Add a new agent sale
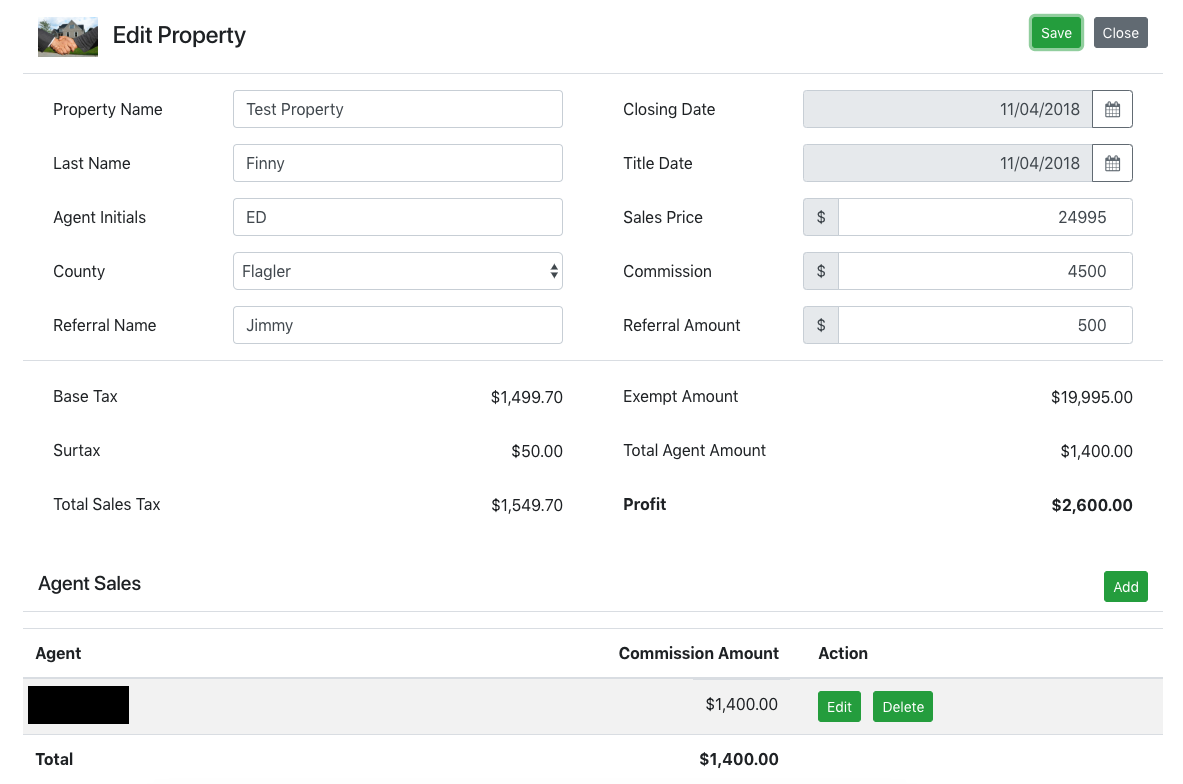 pyautogui.click(x=1125, y=587)
